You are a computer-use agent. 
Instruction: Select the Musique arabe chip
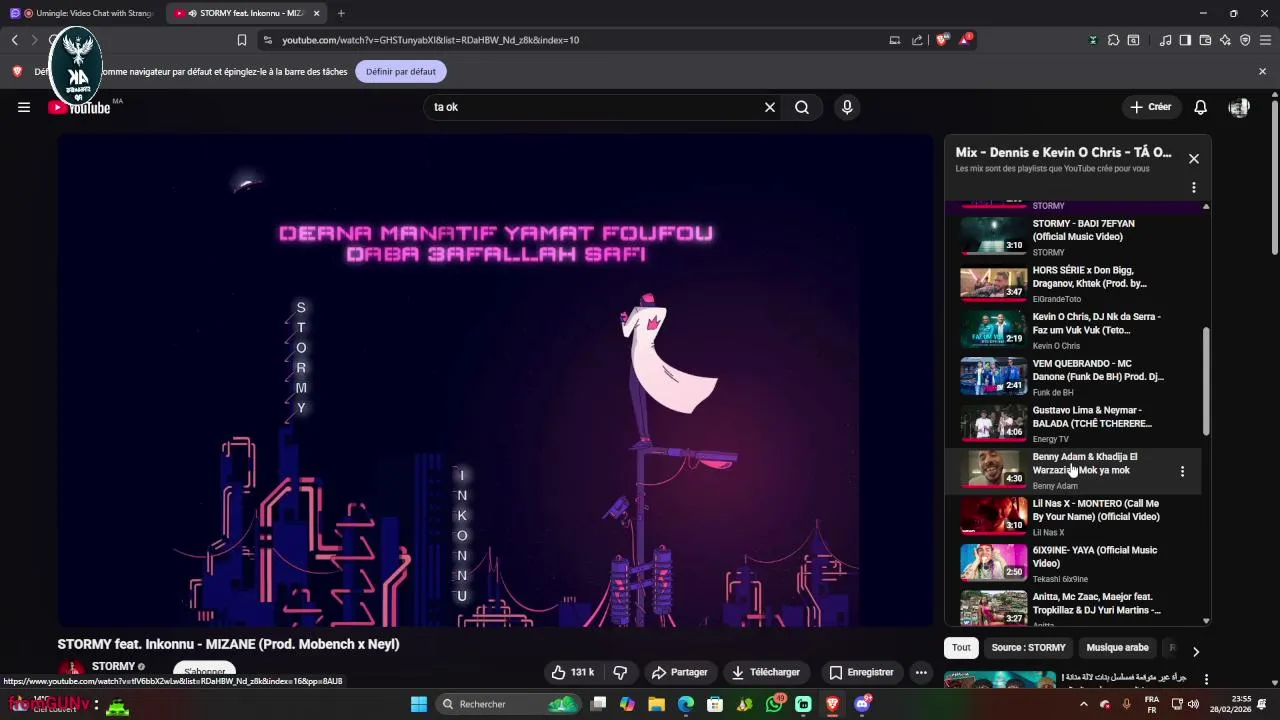click(x=1117, y=648)
